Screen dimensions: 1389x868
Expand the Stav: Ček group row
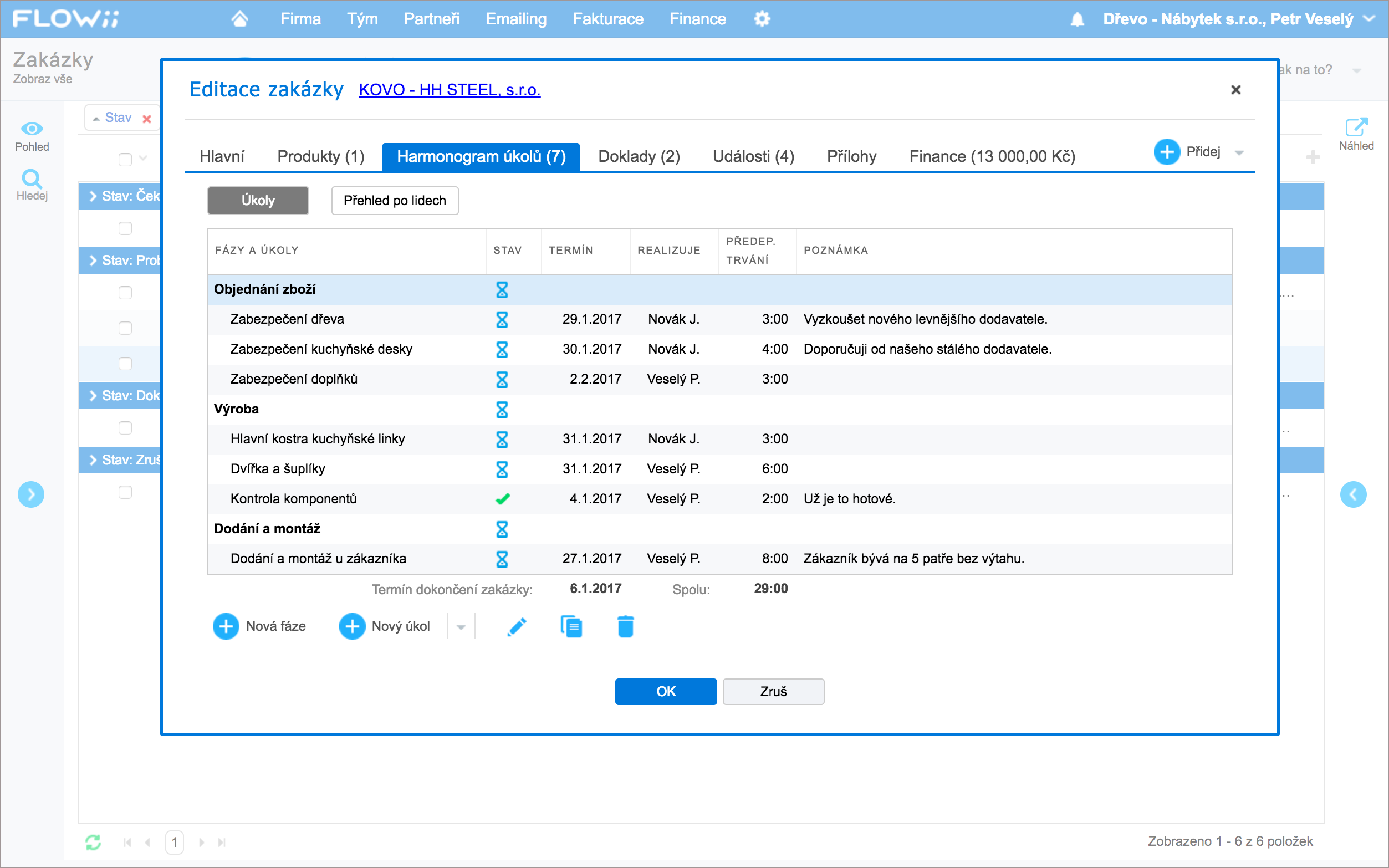click(x=94, y=196)
